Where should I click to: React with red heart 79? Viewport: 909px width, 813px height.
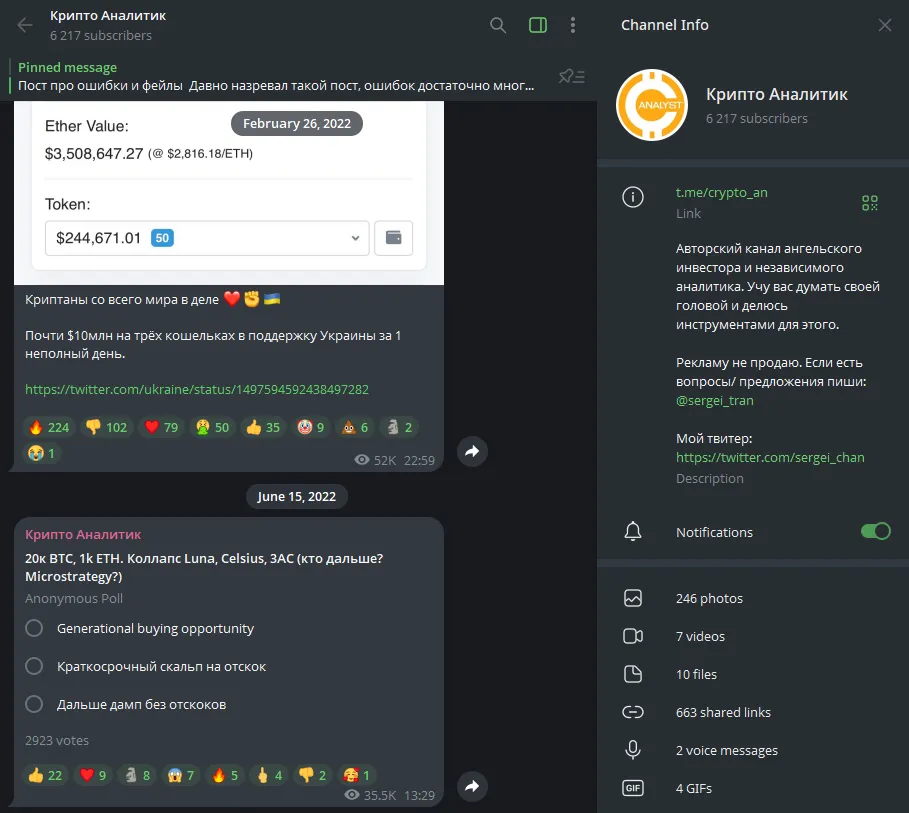[x=161, y=427]
